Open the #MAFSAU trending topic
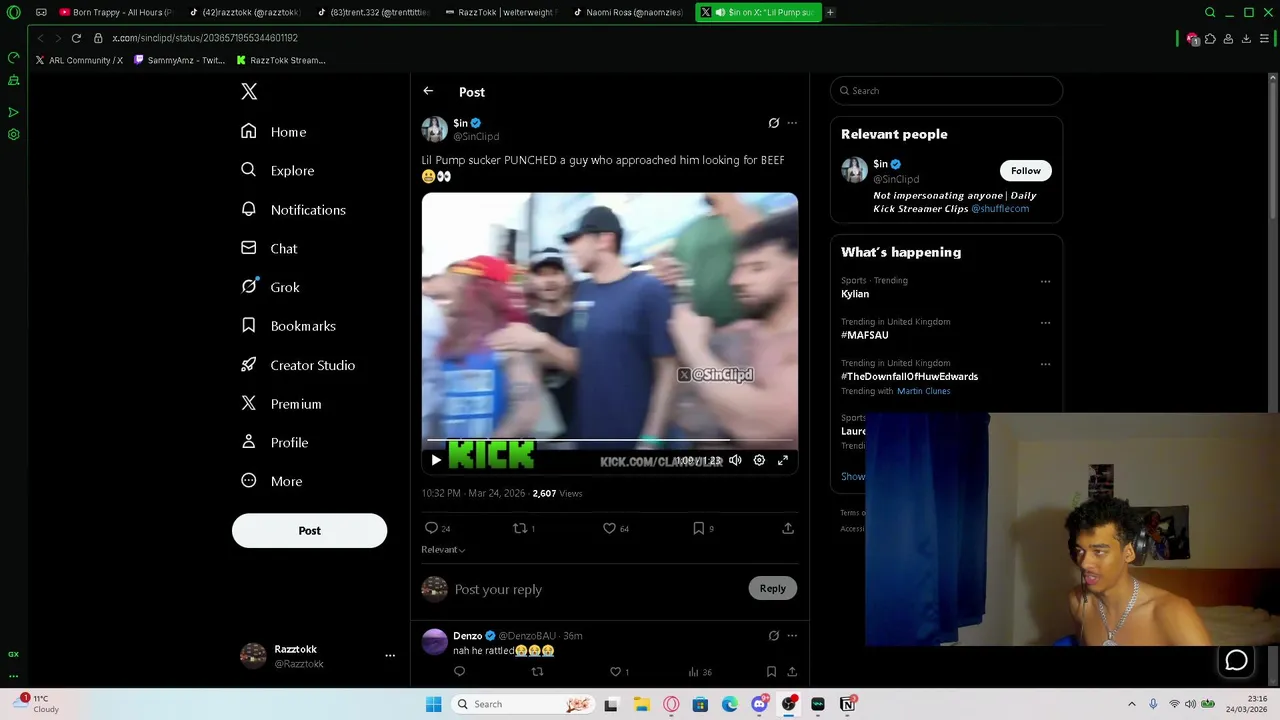 (x=865, y=335)
